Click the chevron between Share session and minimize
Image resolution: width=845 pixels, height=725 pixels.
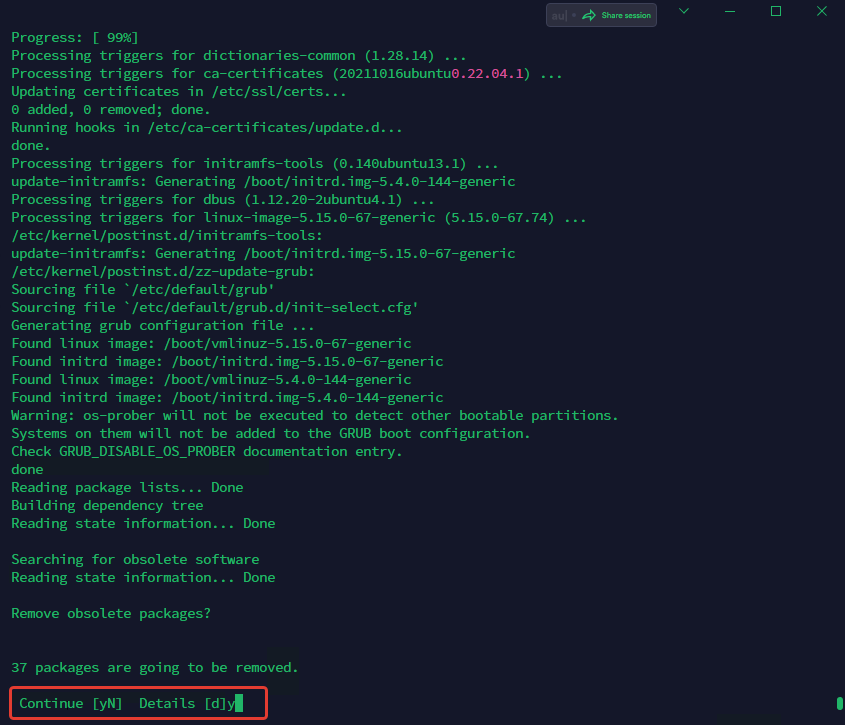pyautogui.click(x=683, y=11)
